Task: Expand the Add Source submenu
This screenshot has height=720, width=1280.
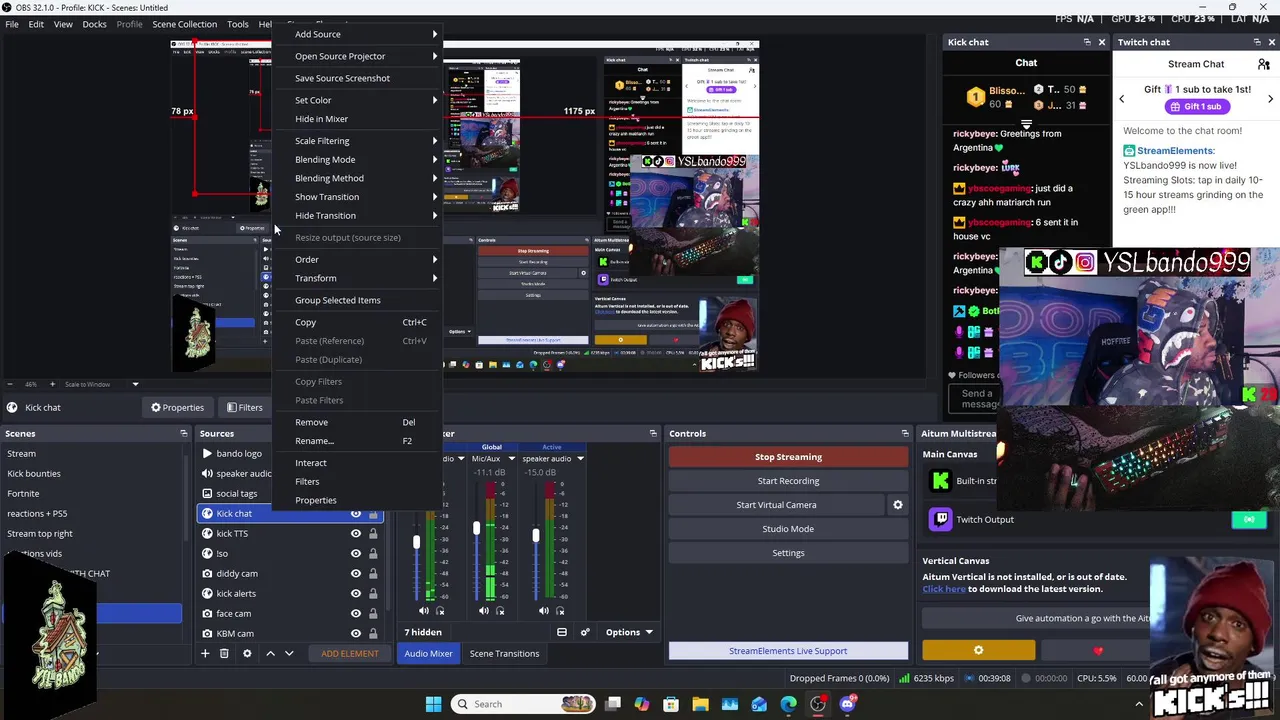Action: pos(357,34)
